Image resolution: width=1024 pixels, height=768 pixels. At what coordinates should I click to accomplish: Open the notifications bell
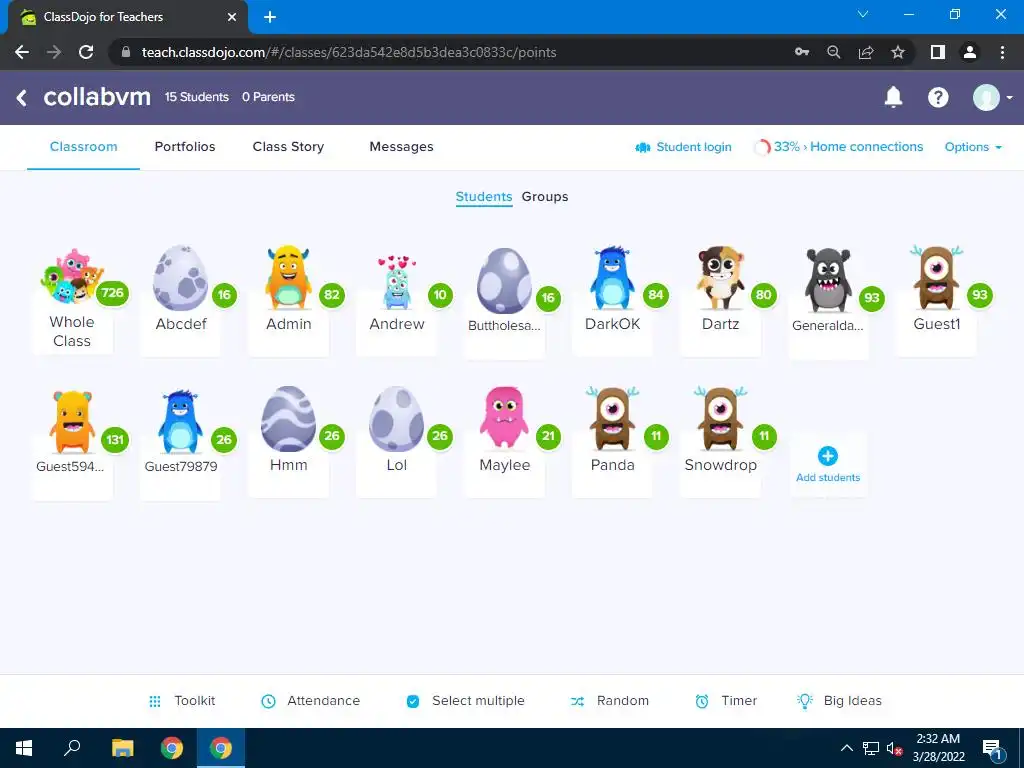click(x=893, y=97)
